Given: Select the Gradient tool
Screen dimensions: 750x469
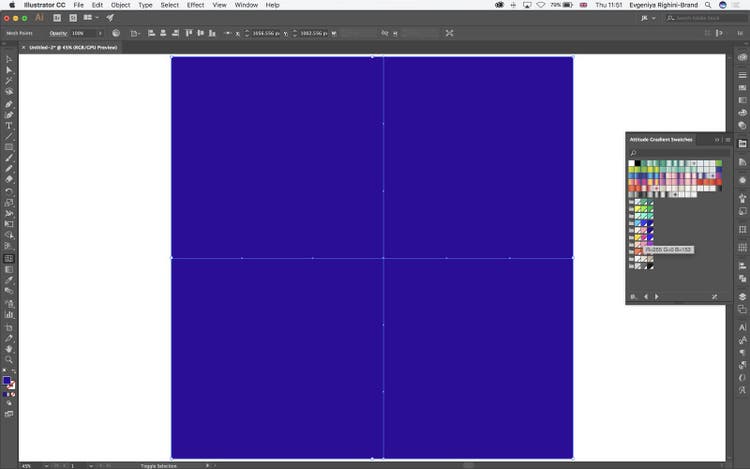Looking at the screenshot, I should click(x=9, y=269).
